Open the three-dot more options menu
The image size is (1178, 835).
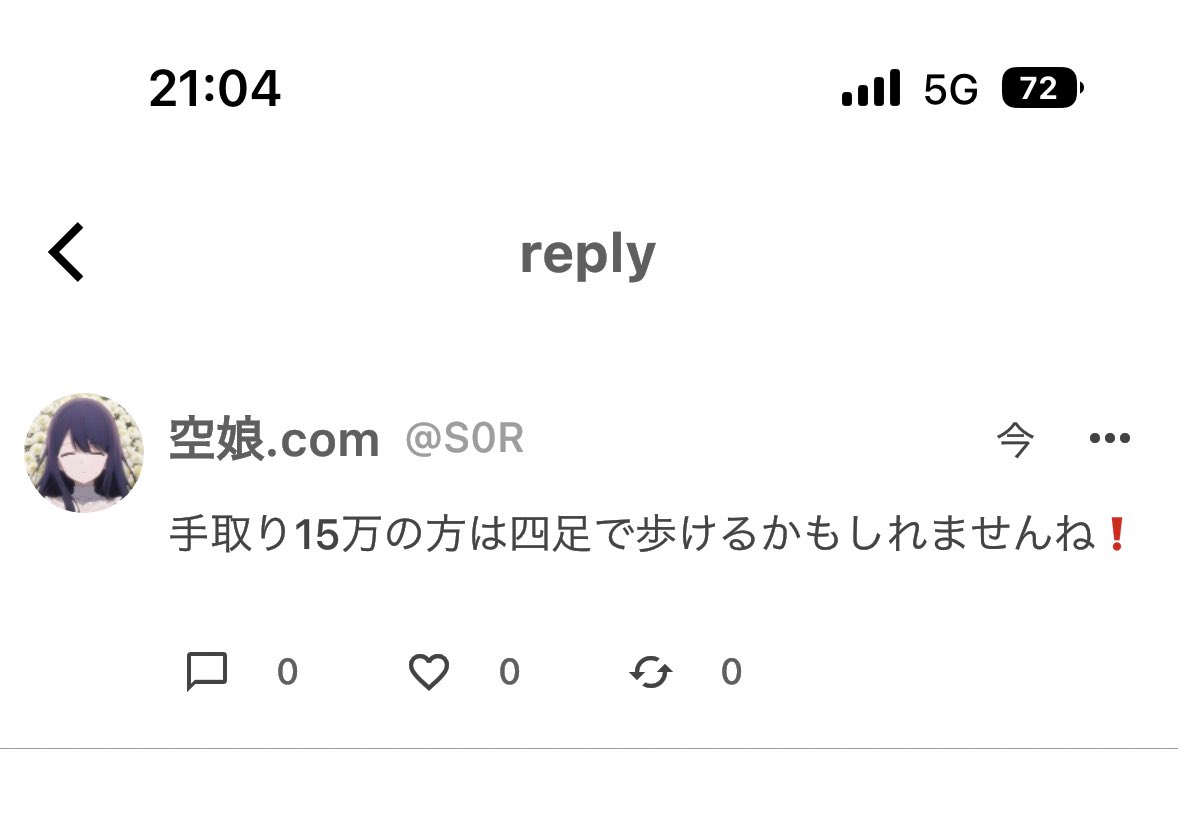pos(1110,438)
